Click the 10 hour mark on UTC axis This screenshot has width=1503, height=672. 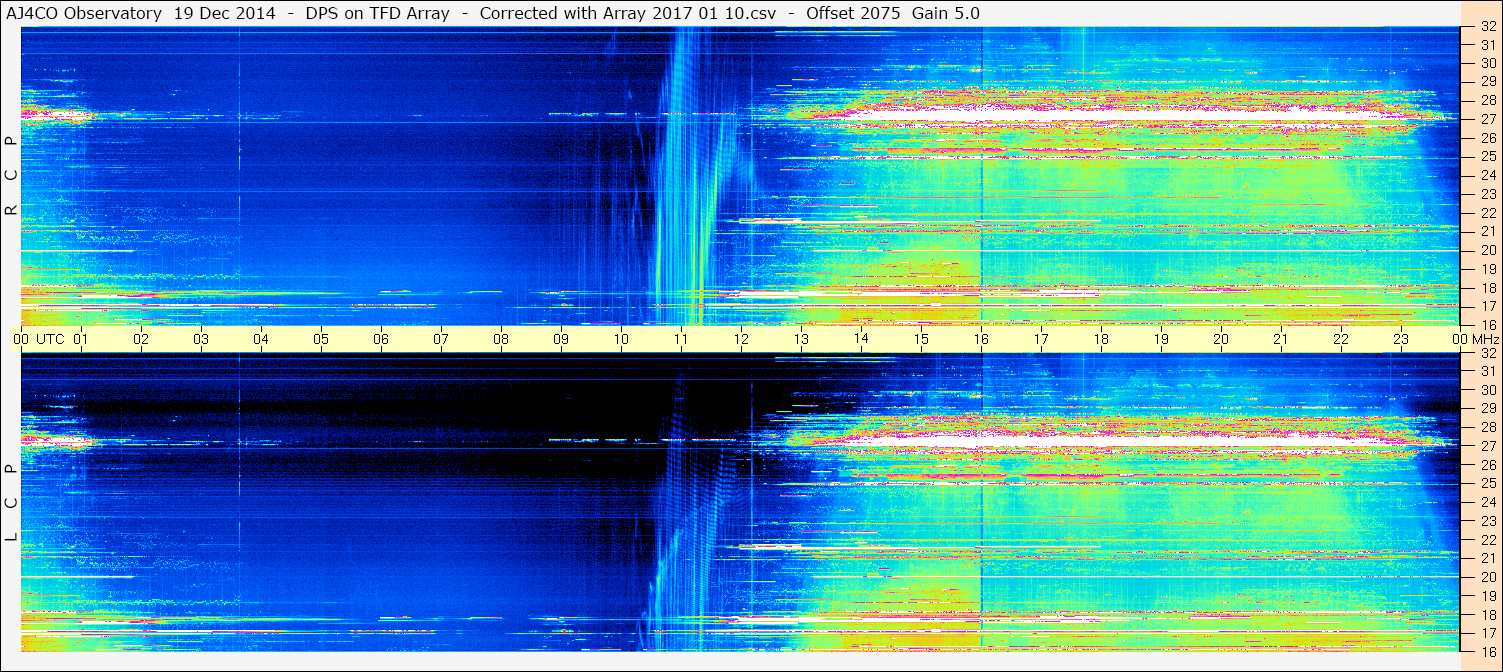[621, 339]
